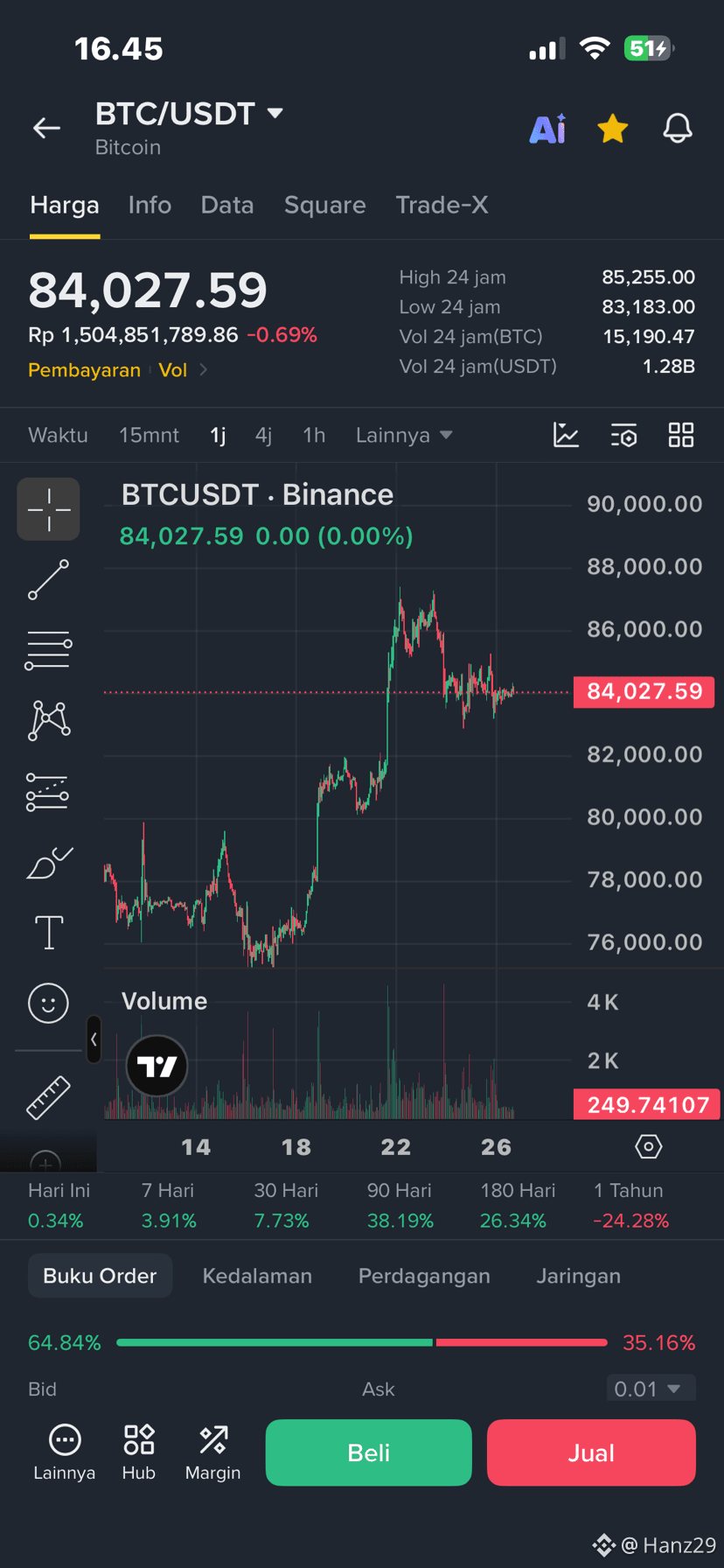
Task: Collapse the drawing toolbar side arrow
Action: tap(94, 1039)
